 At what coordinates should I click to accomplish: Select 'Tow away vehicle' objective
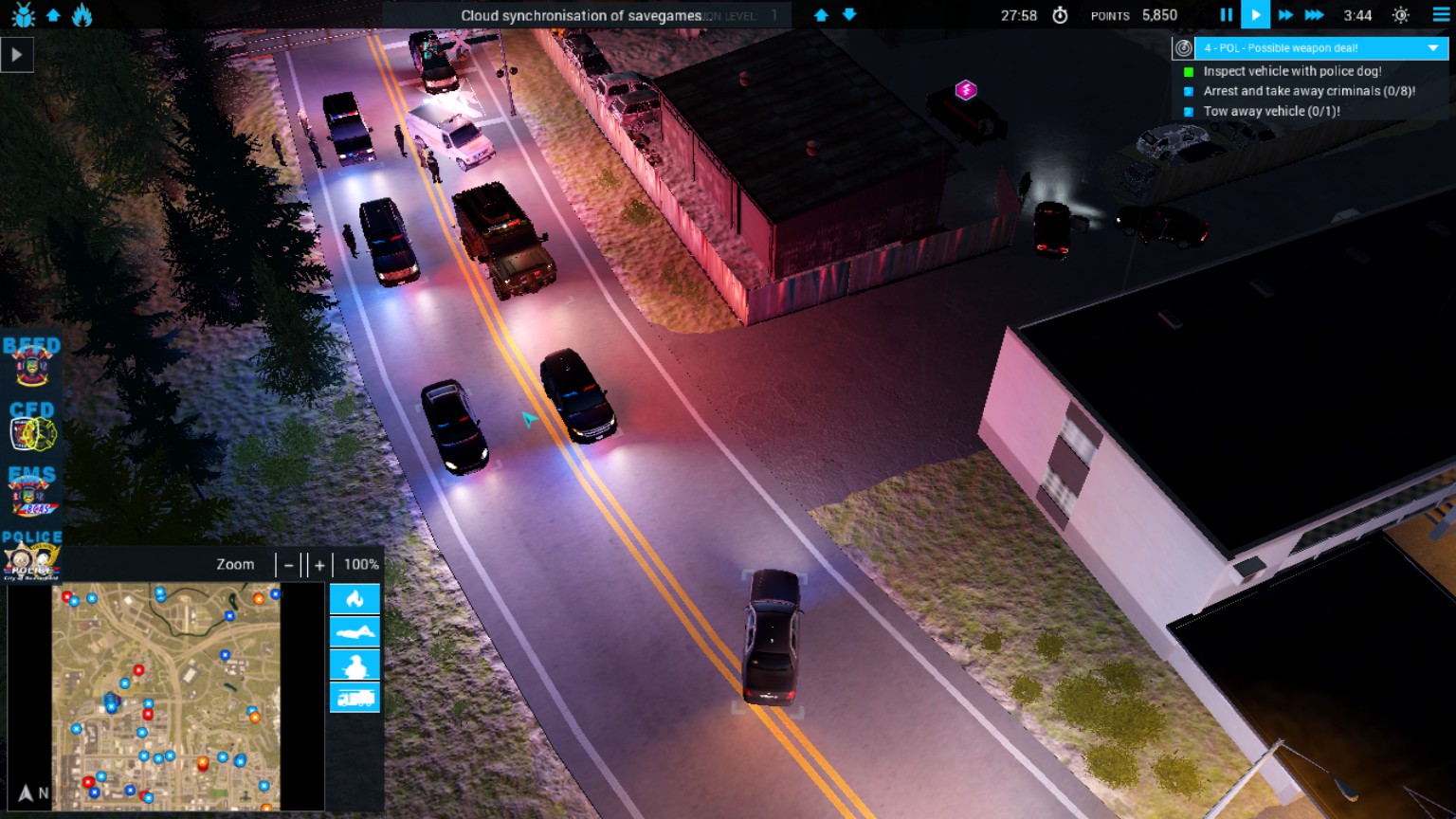1271,111
